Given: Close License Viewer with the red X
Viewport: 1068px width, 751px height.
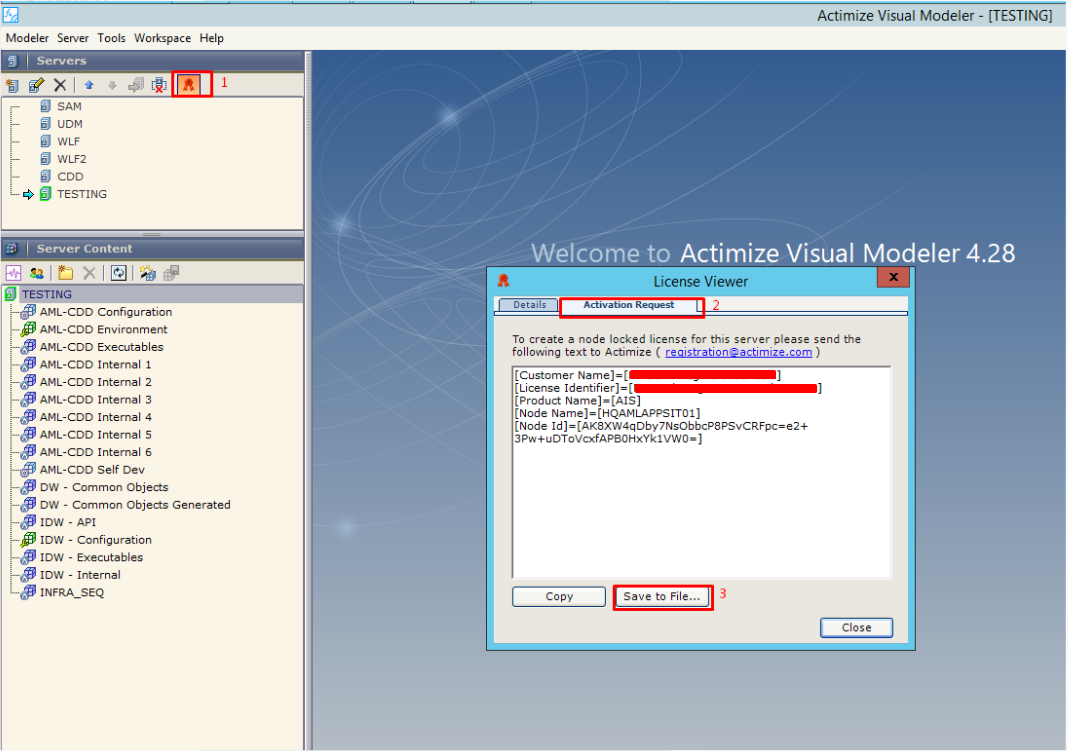Looking at the screenshot, I should (893, 277).
